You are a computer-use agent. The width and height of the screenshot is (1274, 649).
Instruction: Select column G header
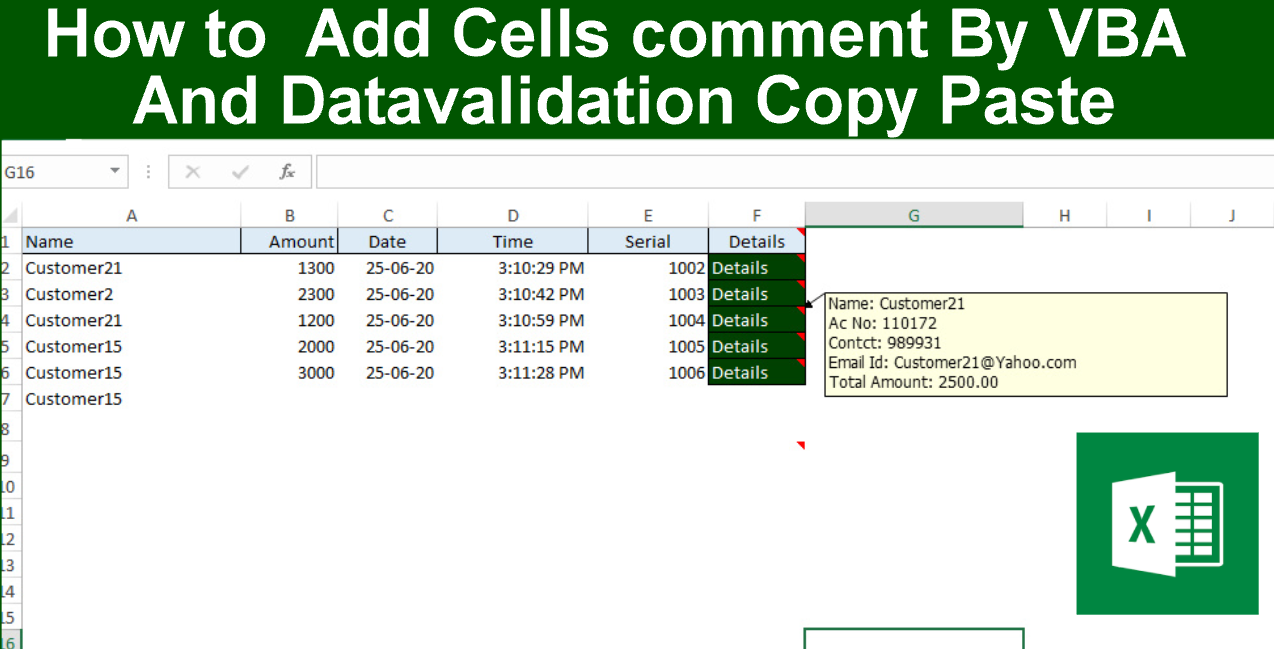coord(912,214)
